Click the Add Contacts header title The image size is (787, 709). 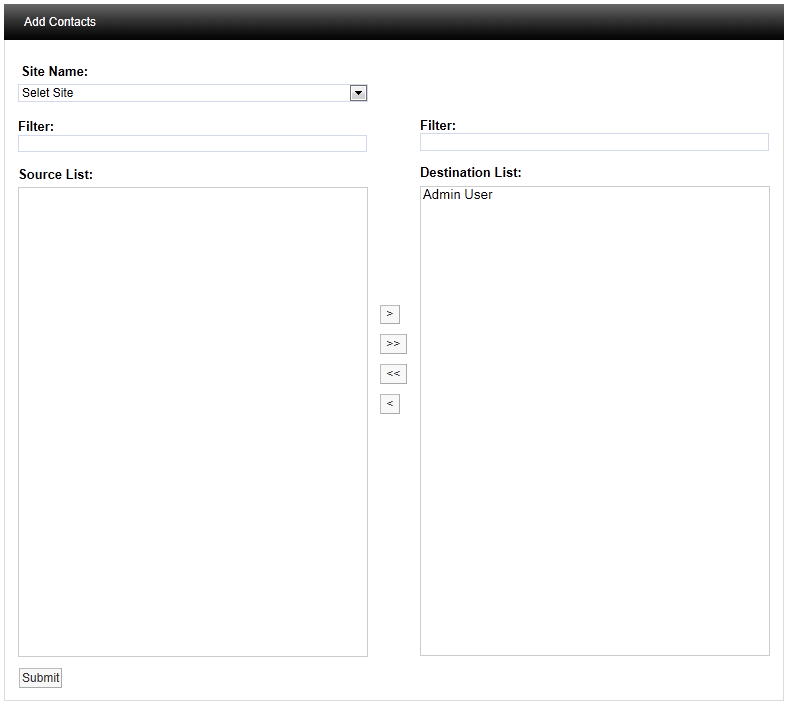tap(60, 22)
